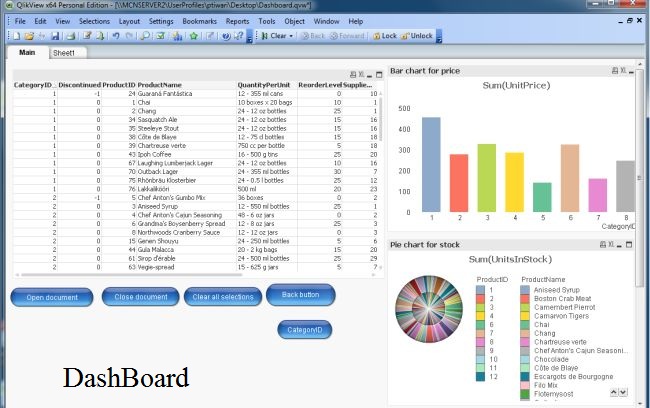
Task: Select Ipoh Coffee in the table
Action: pos(154,155)
